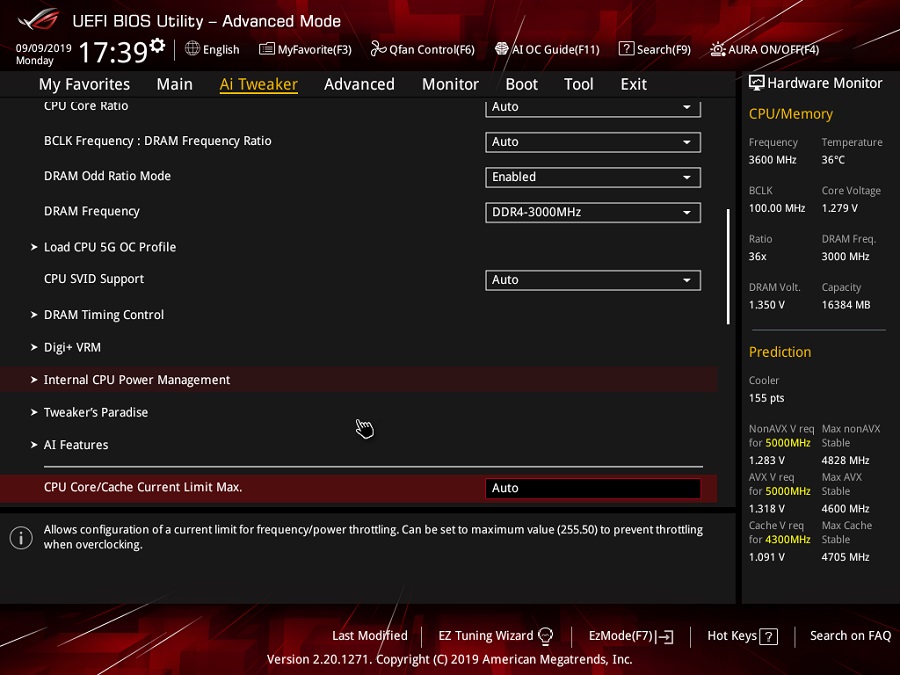Select the Ai Tweaker tab
900x675 pixels.
pyautogui.click(x=258, y=84)
